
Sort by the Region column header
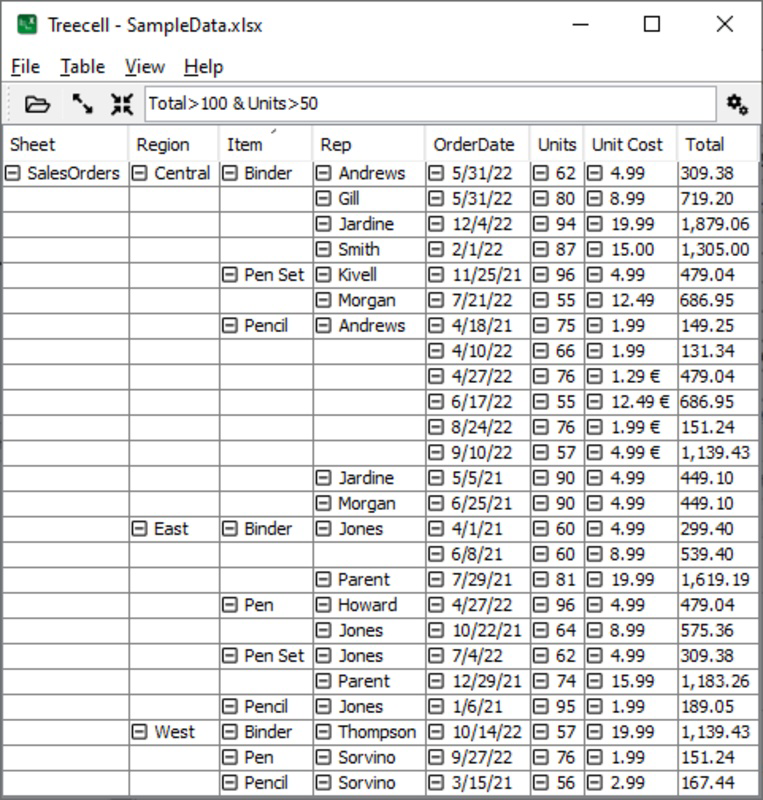pyautogui.click(x=174, y=144)
